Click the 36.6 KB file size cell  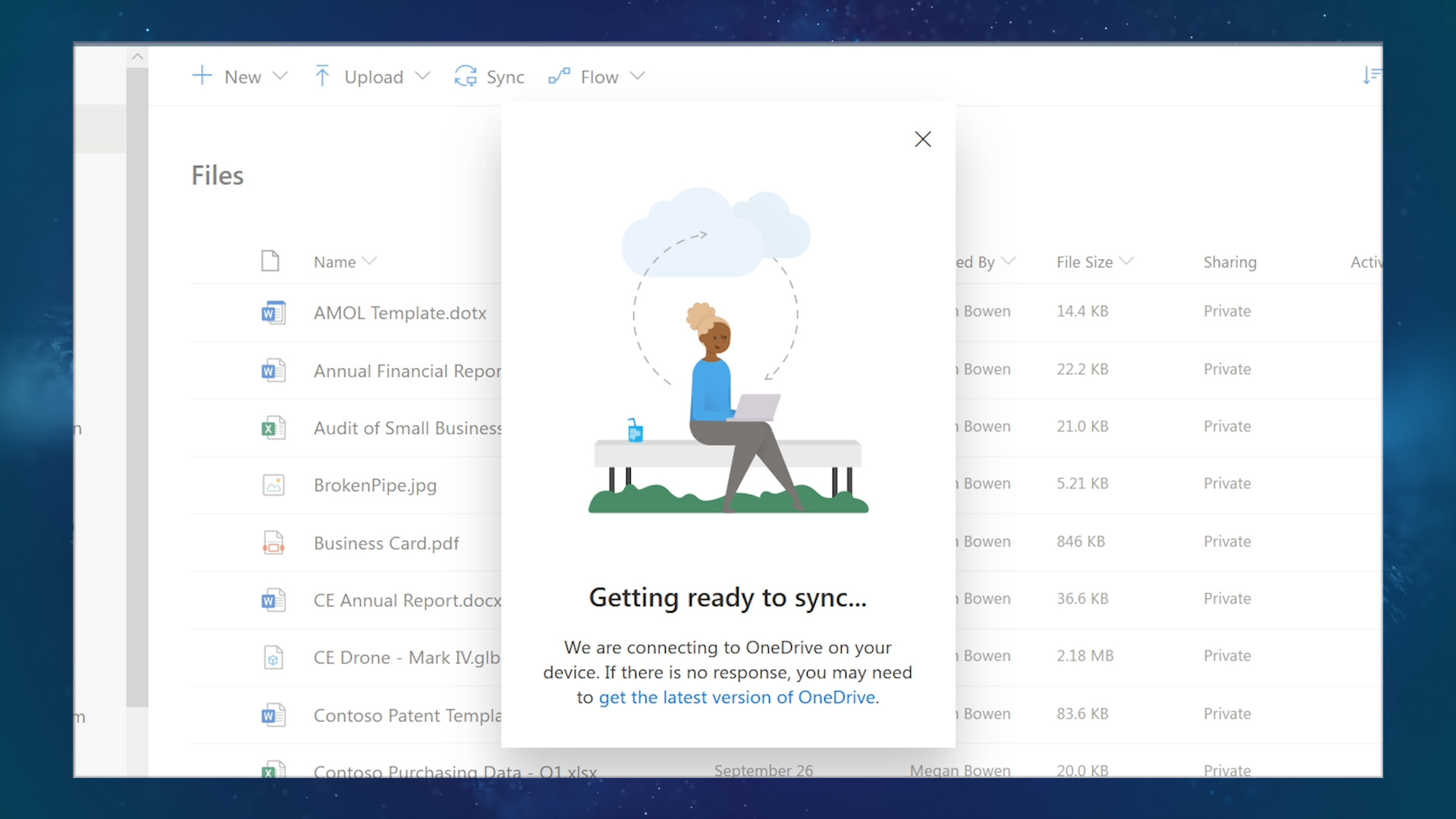1082,598
